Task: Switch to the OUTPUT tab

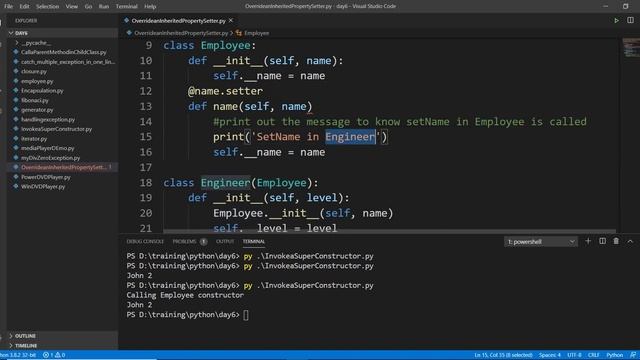Action: (225, 242)
